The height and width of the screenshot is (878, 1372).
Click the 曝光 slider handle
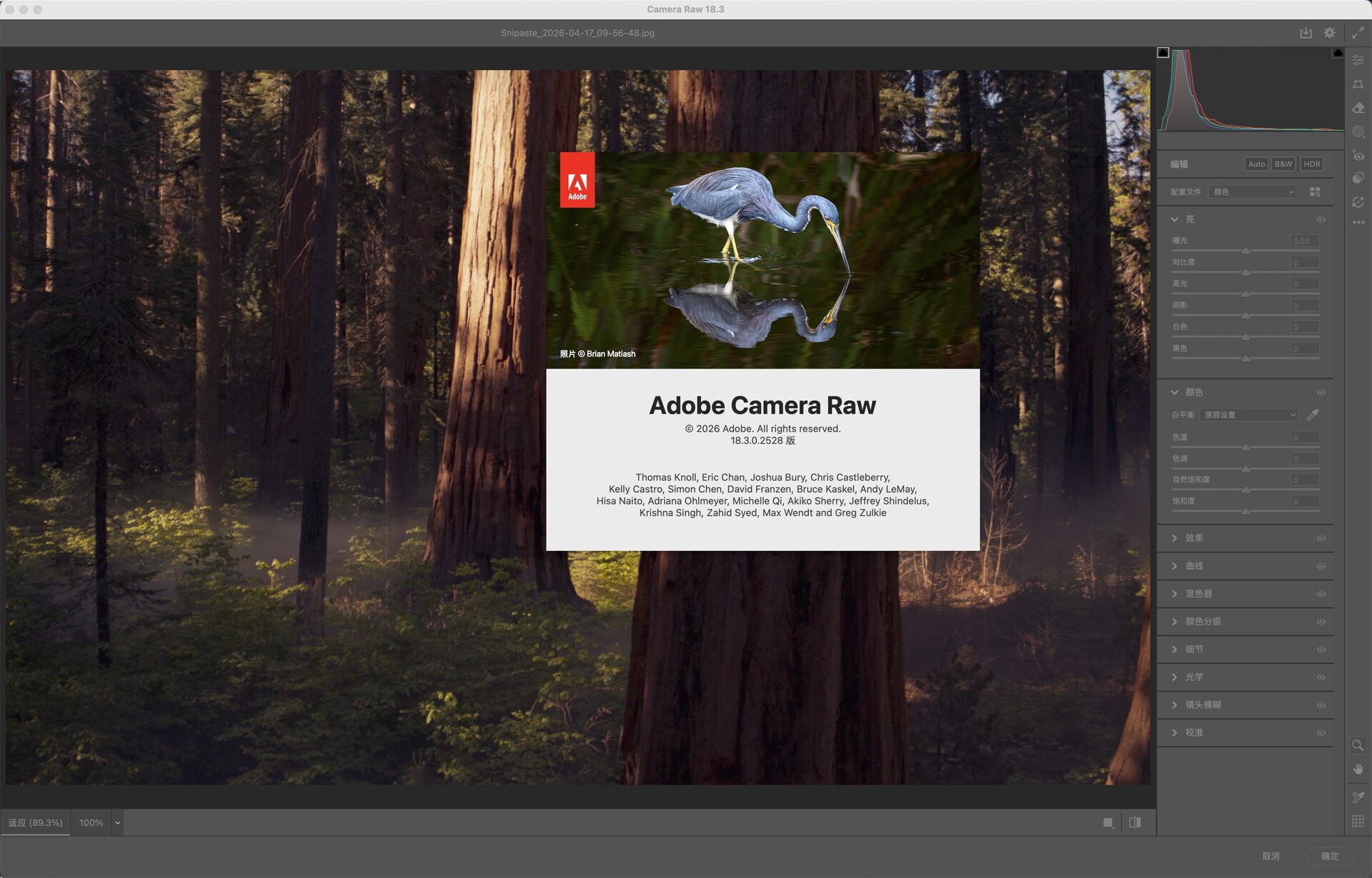pos(1246,251)
